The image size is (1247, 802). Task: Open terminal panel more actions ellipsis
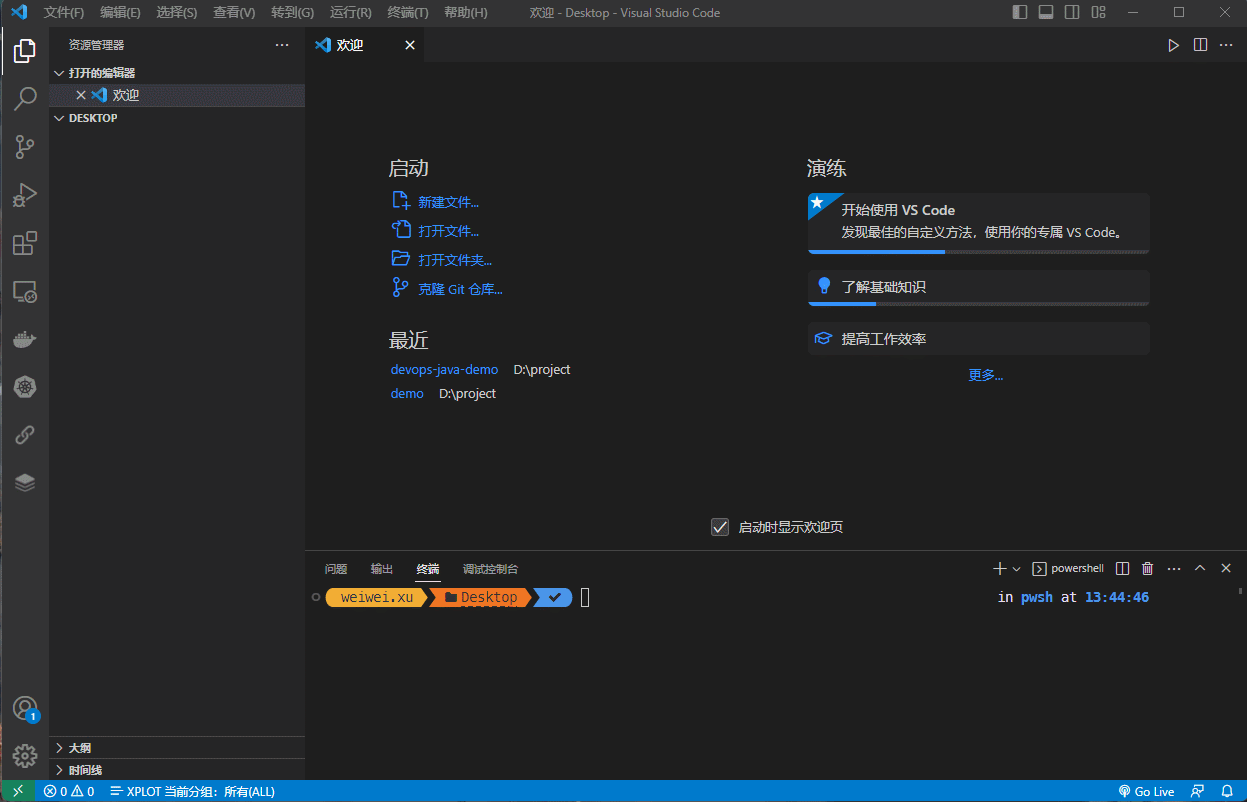tap(1174, 568)
